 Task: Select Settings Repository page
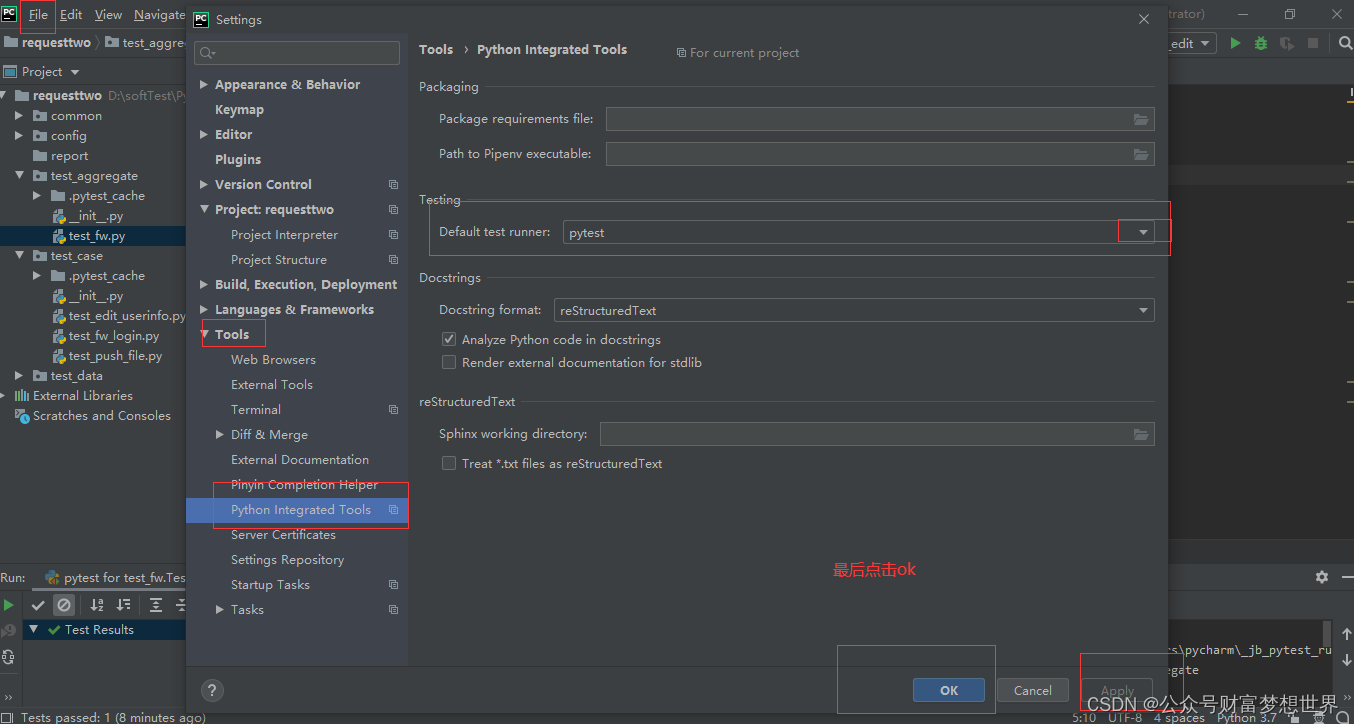287,559
